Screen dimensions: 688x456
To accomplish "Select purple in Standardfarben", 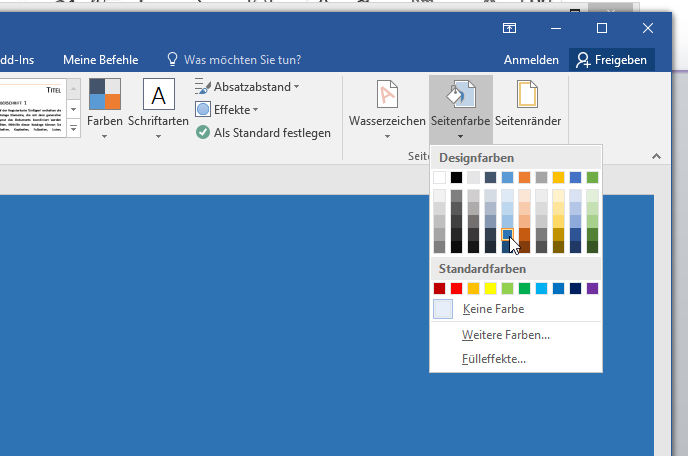I will point(592,288).
